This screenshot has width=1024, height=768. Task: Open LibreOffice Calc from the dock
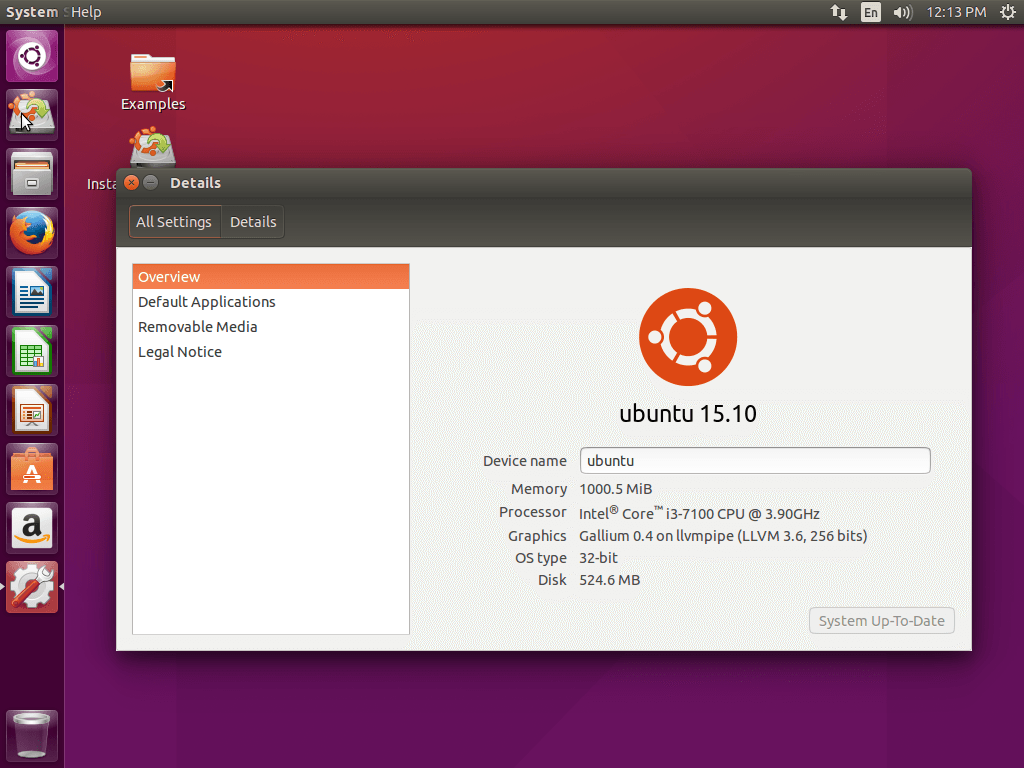(32, 351)
